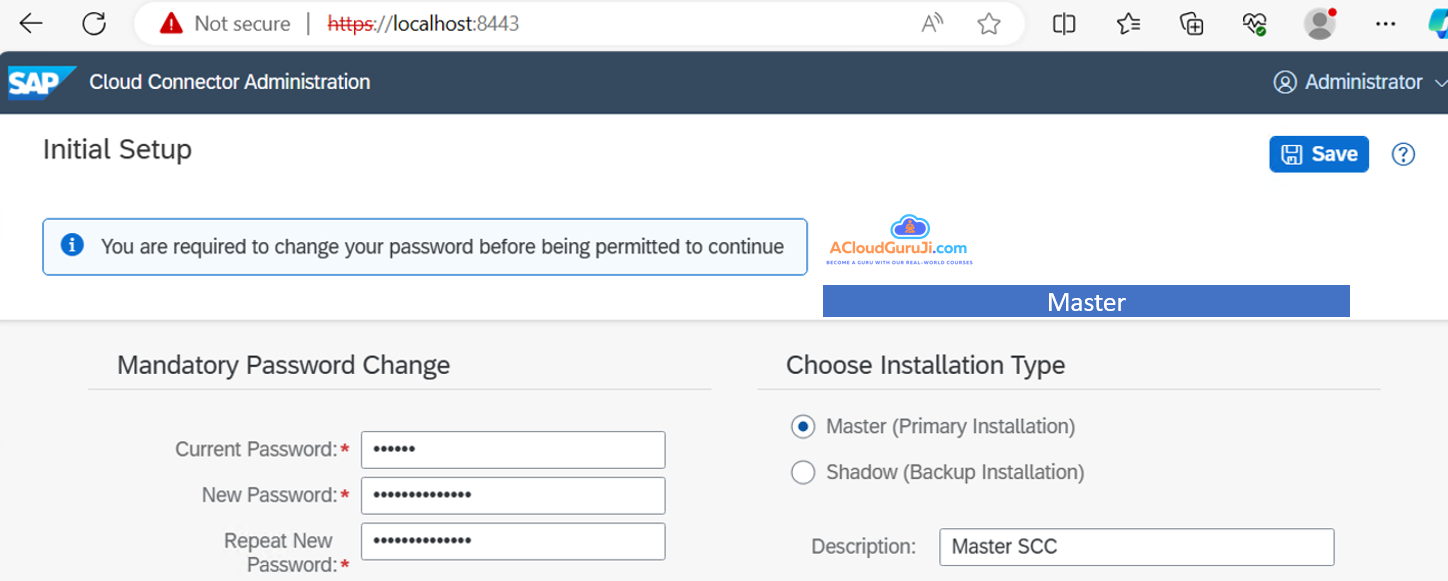Screen dimensions: 1448x581
Task: Click the localhost URL in address bar
Action: tap(424, 24)
